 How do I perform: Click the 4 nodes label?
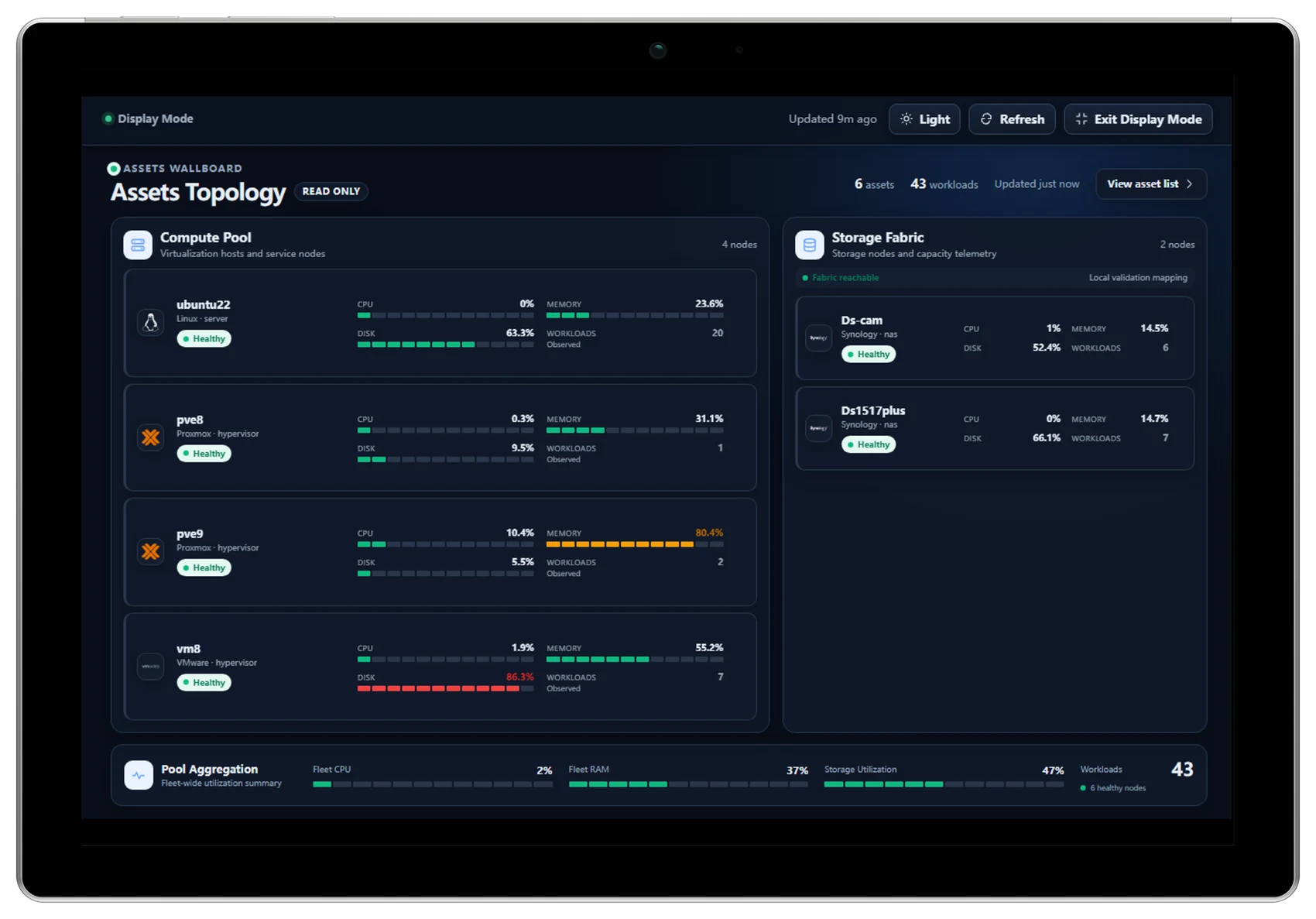pos(739,245)
